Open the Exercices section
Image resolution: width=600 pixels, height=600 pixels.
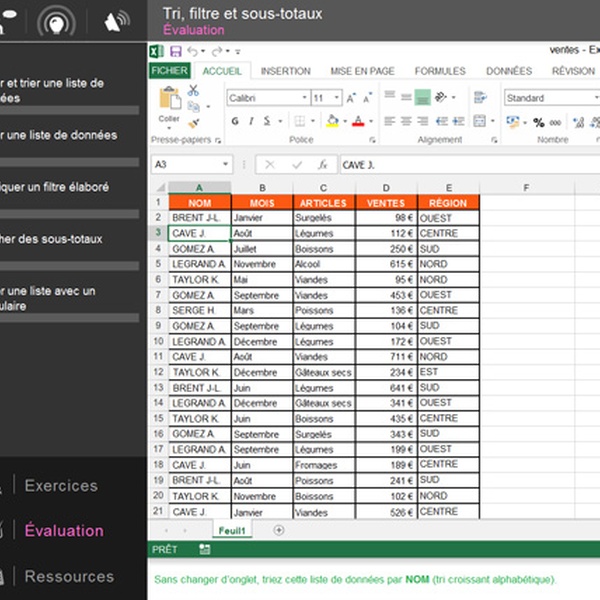tap(61, 486)
